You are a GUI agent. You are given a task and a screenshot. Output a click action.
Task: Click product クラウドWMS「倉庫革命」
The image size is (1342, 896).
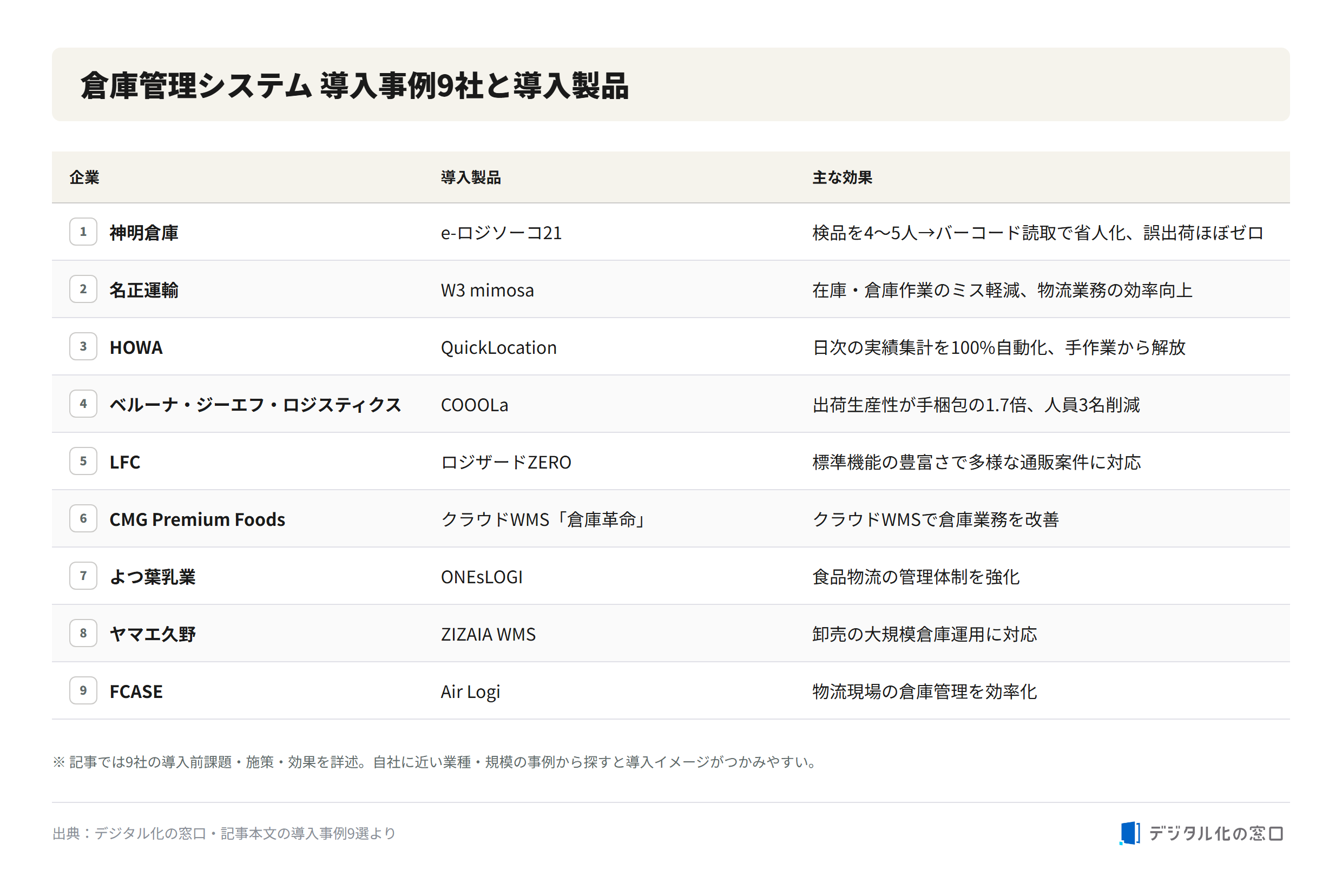coord(543,519)
